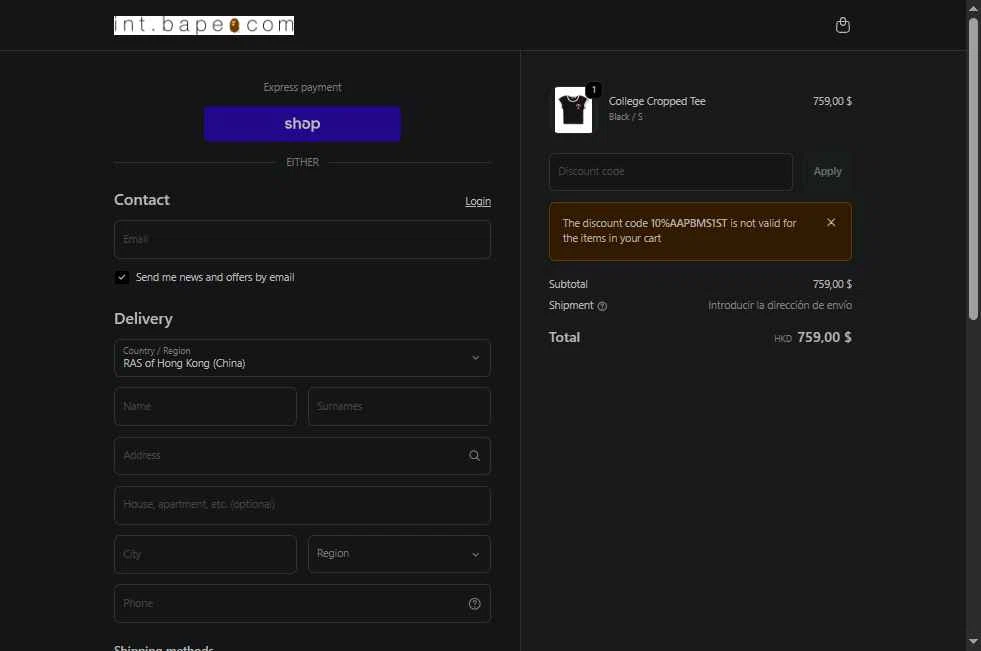Click into the Surnames field

click(399, 406)
